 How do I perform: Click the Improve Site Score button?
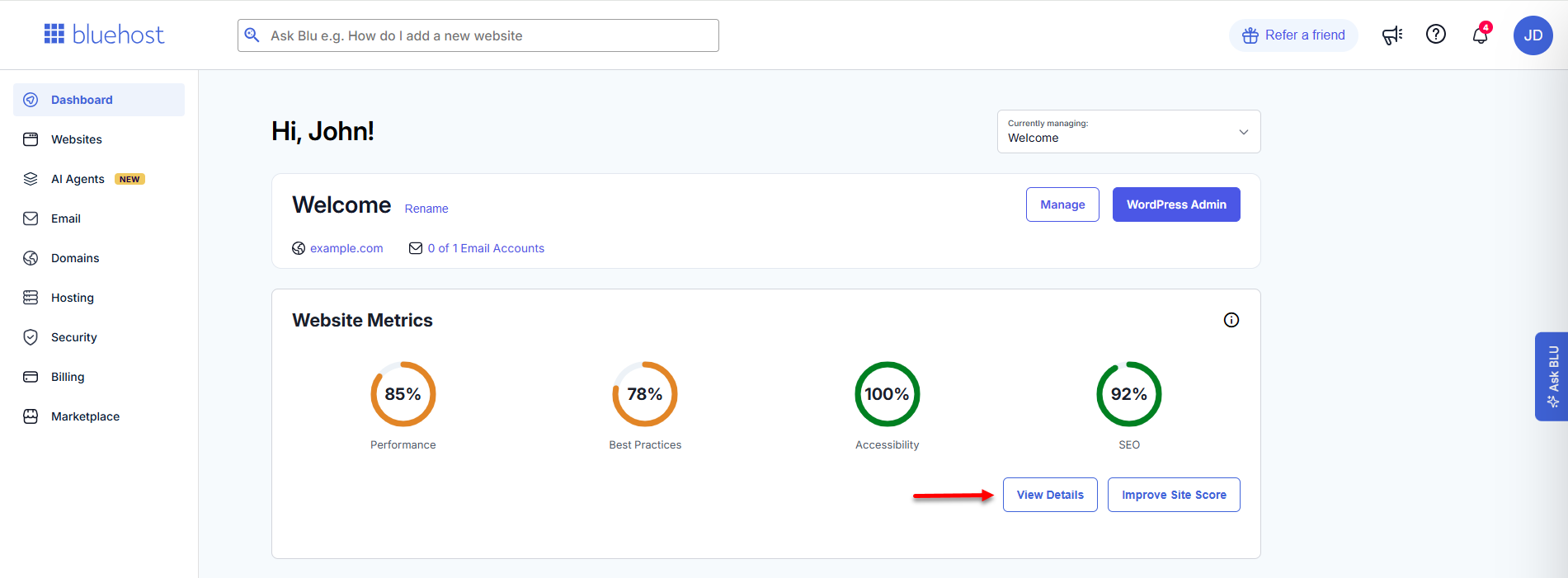[x=1174, y=495]
